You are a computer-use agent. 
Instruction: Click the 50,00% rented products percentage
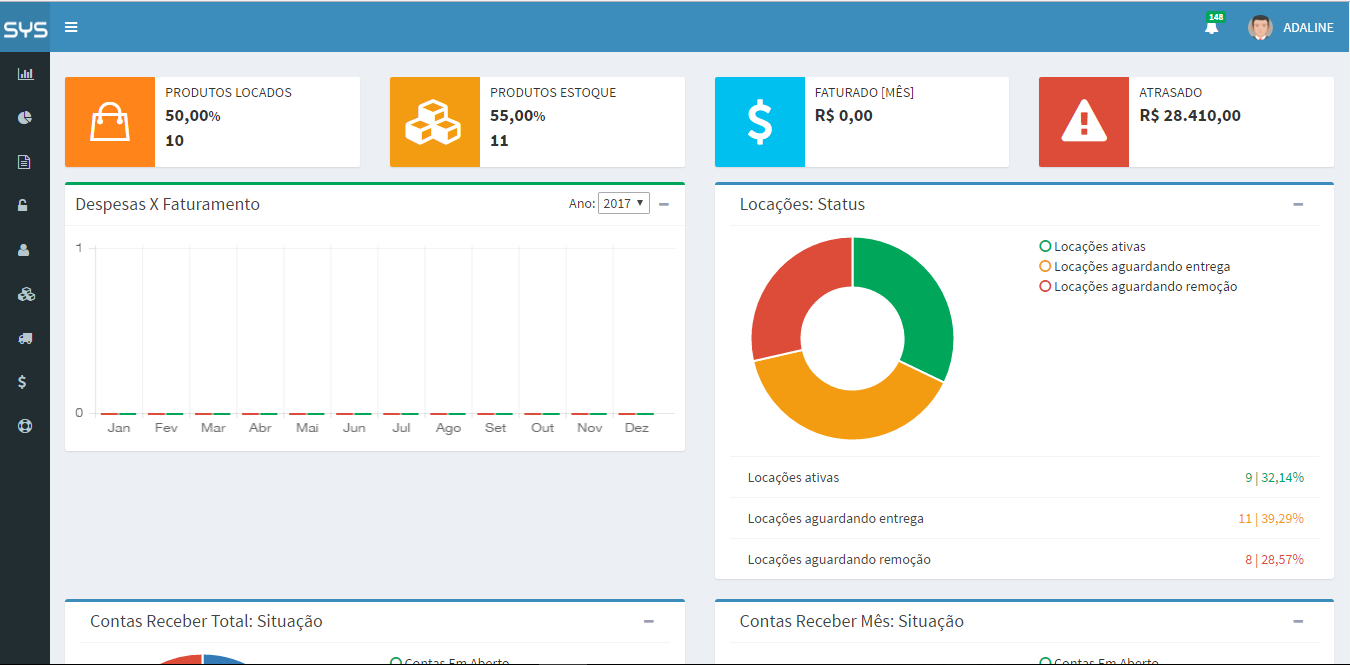click(193, 115)
